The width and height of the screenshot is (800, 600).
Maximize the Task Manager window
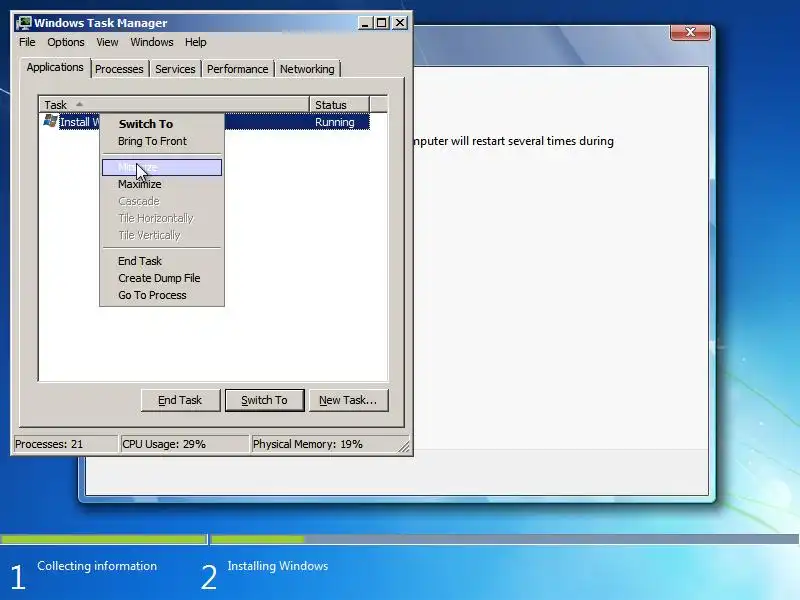point(381,23)
